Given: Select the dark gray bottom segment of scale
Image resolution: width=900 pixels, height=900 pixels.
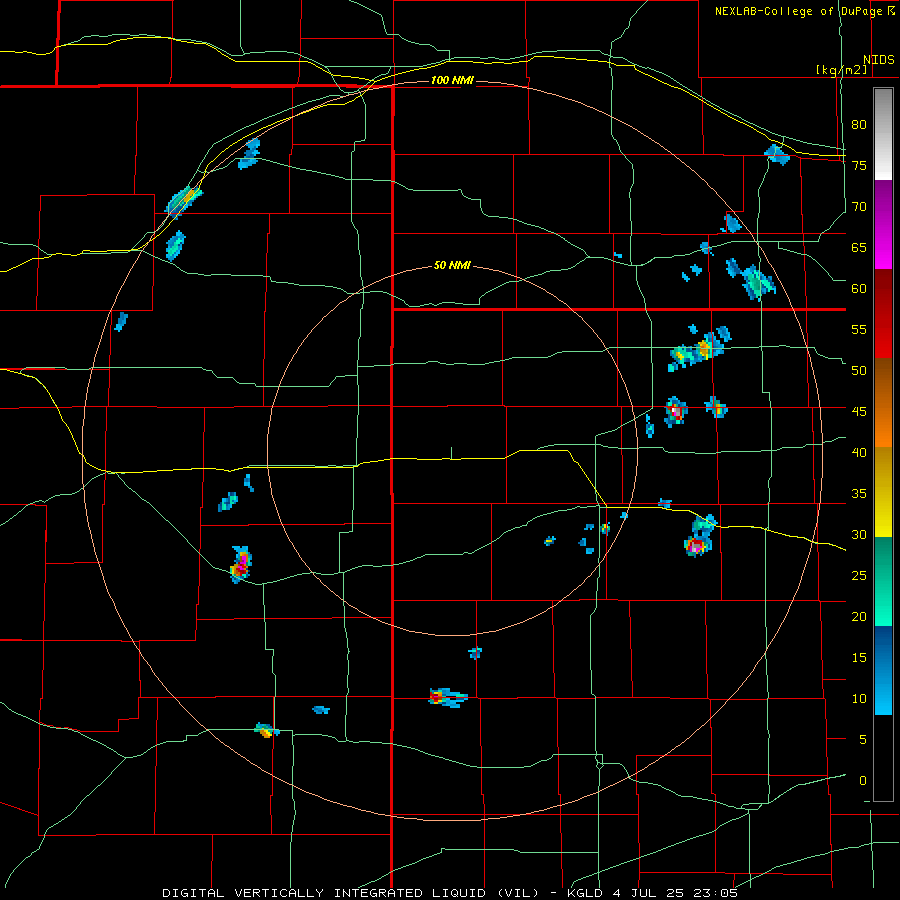Looking at the screenshot, I should pos(883,758).
